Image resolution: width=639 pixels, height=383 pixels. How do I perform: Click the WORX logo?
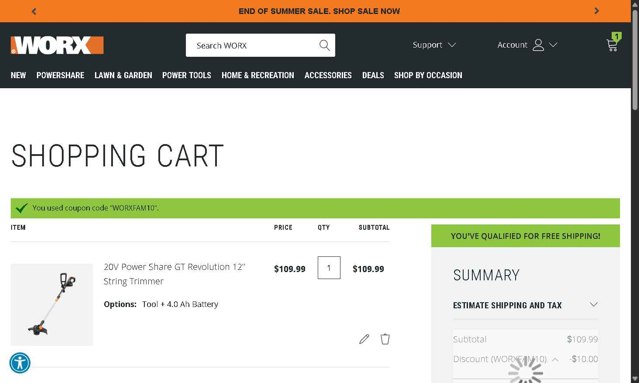pos(57,45)
